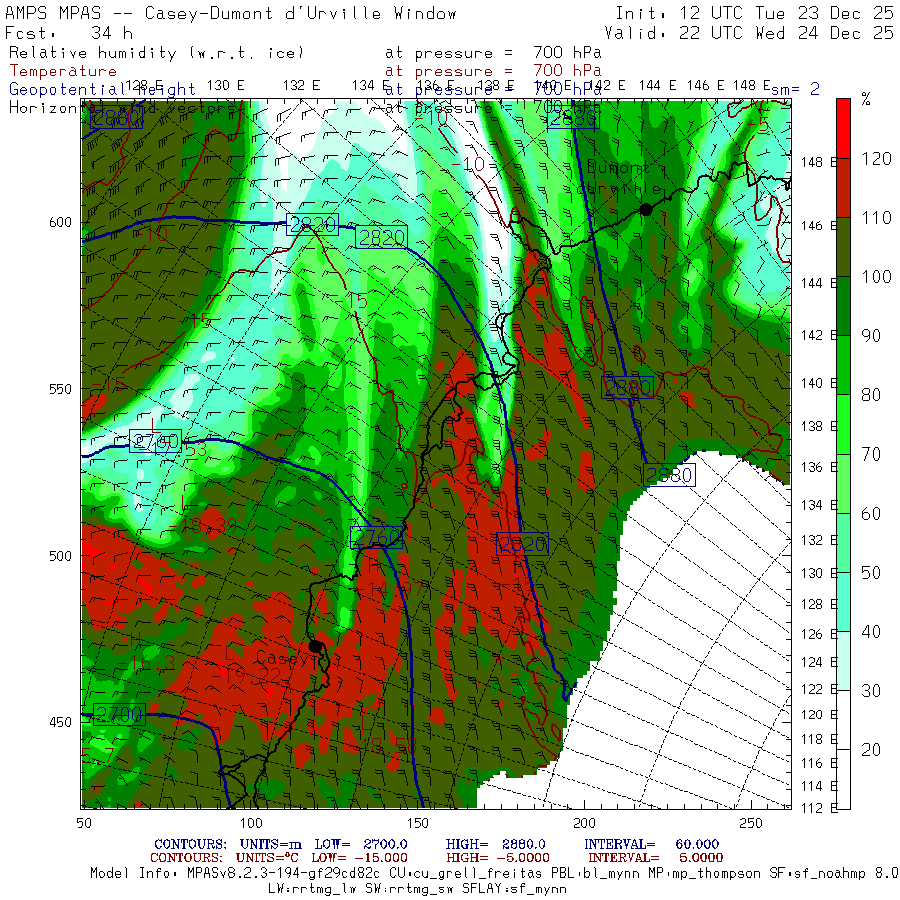900x900 pixels.
Task: Click the x-axis tick label '150'
Action: click(x=418, y=823)
